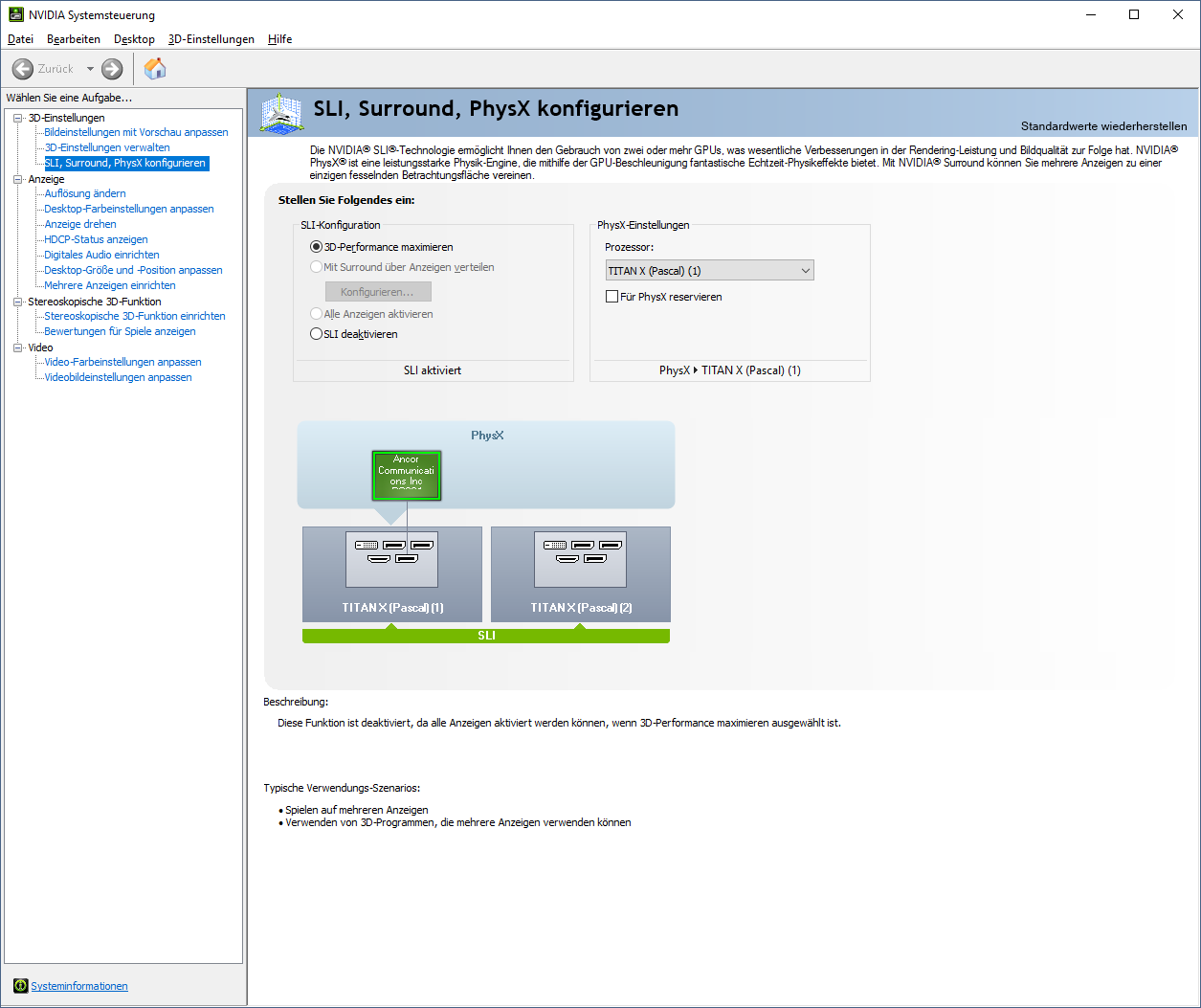Select 3D-Performance maximieren radio button
Image resolution: width=1201 pixels, height=1008 pixels.
(317, 247)
